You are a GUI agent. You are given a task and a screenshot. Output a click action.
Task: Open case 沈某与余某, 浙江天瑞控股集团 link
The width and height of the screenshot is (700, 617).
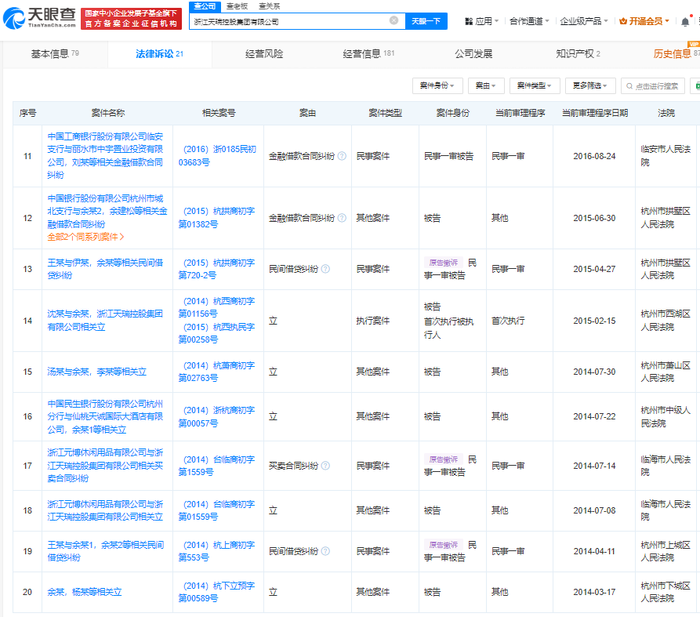click(x=105, y=320)
